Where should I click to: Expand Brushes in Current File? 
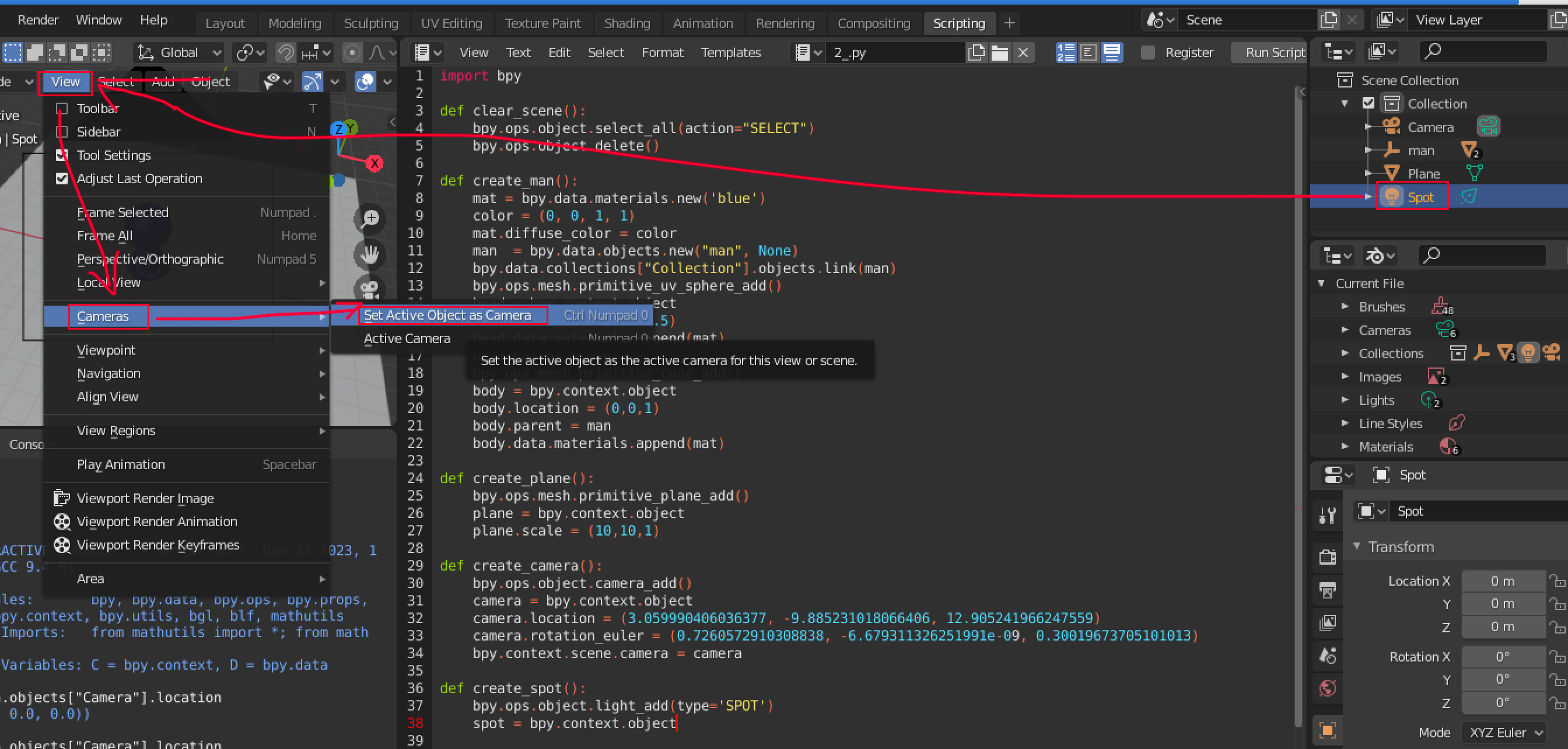pyautogui.click(x=1345, y=307)
